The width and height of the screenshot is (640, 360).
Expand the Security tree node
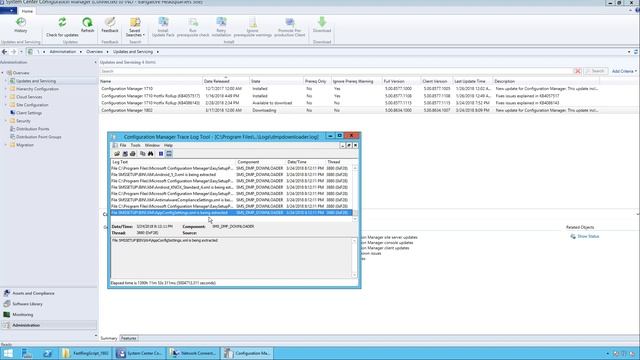(x=6, y=121)
